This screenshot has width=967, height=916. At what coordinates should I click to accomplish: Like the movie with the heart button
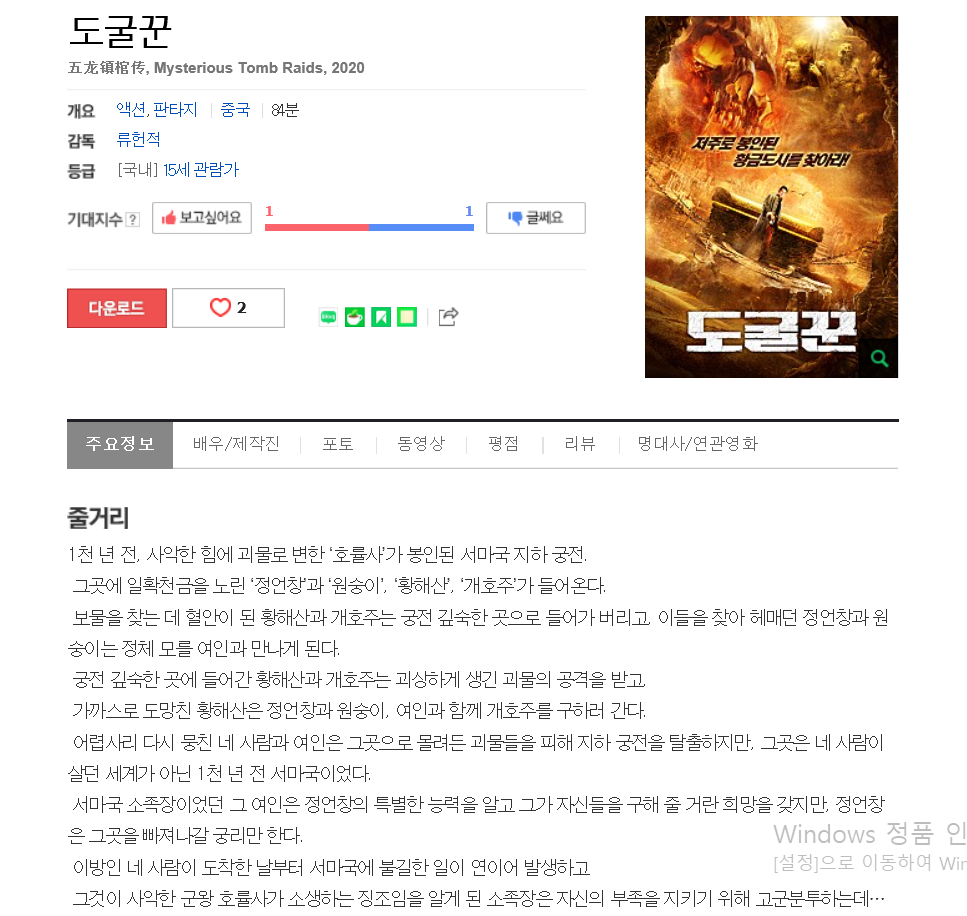pyautogui.click(x=228, y=308)
